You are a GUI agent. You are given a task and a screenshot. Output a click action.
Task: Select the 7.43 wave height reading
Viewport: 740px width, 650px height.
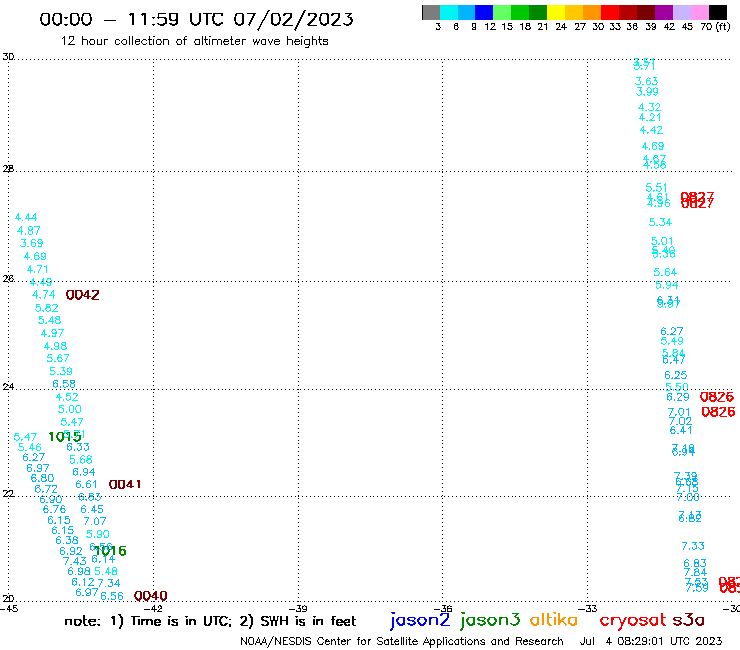click(x=75, y=561)
